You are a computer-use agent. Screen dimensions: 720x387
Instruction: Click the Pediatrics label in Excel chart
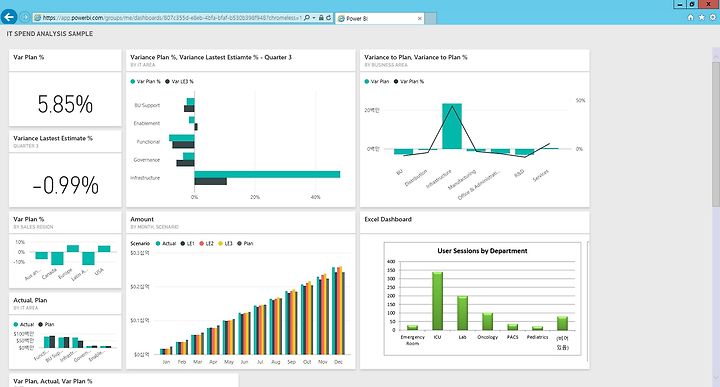[537, 337]
